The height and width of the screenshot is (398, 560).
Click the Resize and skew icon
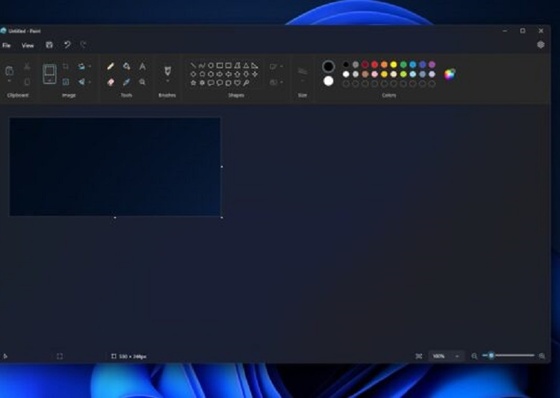(66, 82)
